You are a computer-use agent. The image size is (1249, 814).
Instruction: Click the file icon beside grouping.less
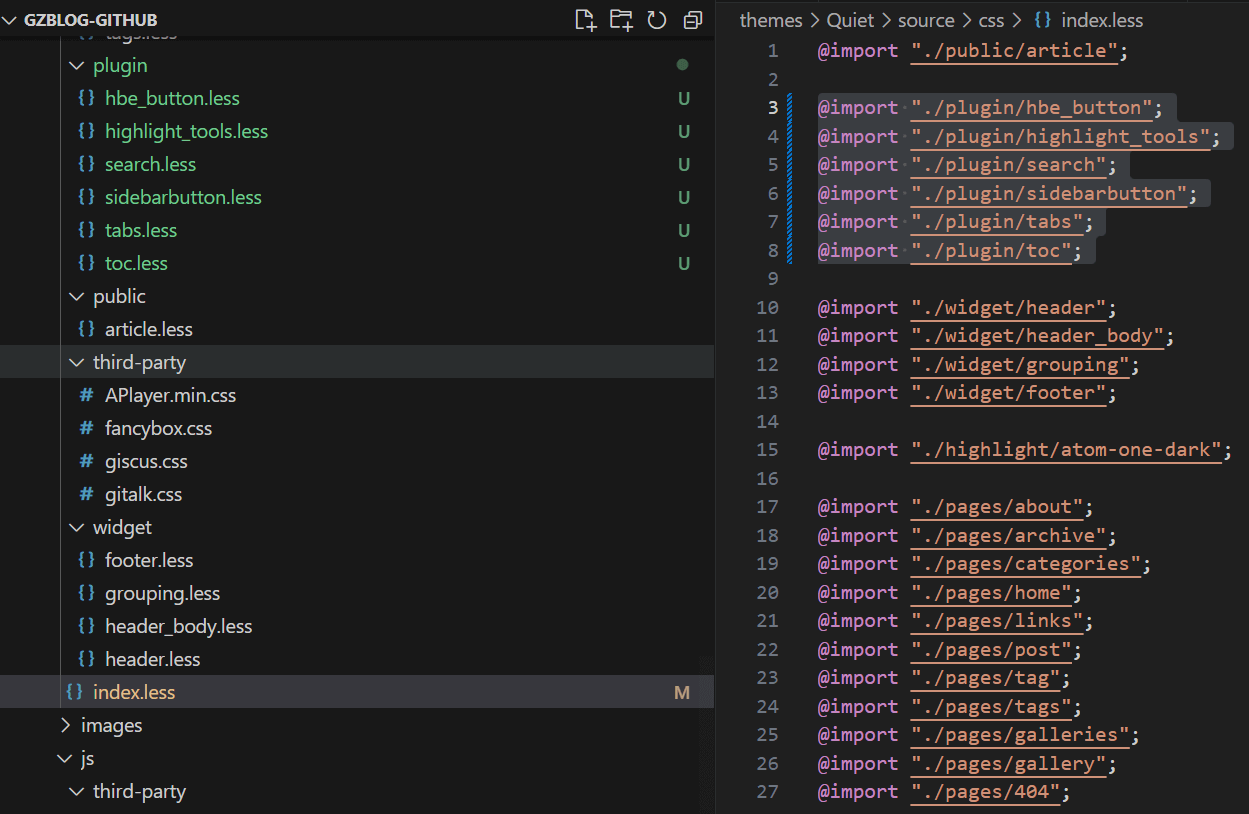click(87, 593)
